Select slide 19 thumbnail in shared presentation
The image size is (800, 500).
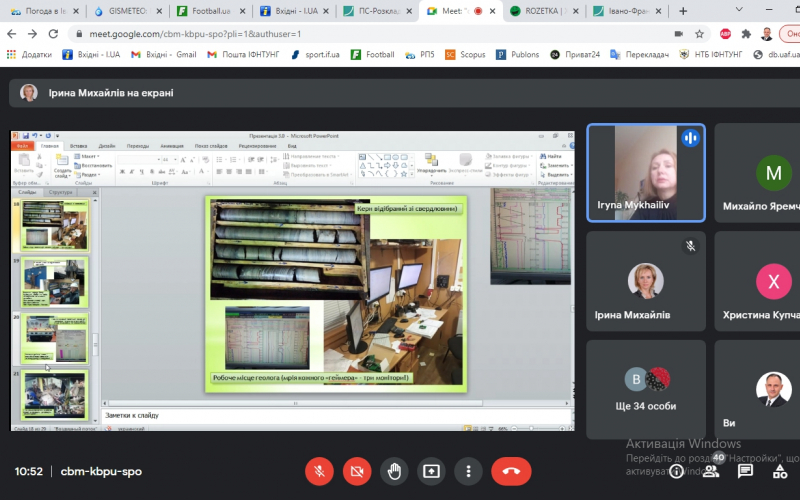pos(54,282)
